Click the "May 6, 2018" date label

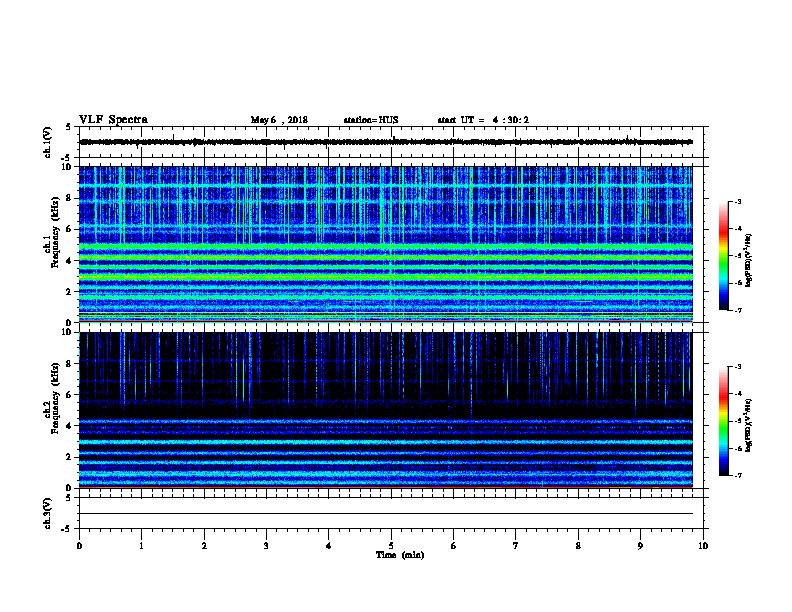(x=279, y=120)
